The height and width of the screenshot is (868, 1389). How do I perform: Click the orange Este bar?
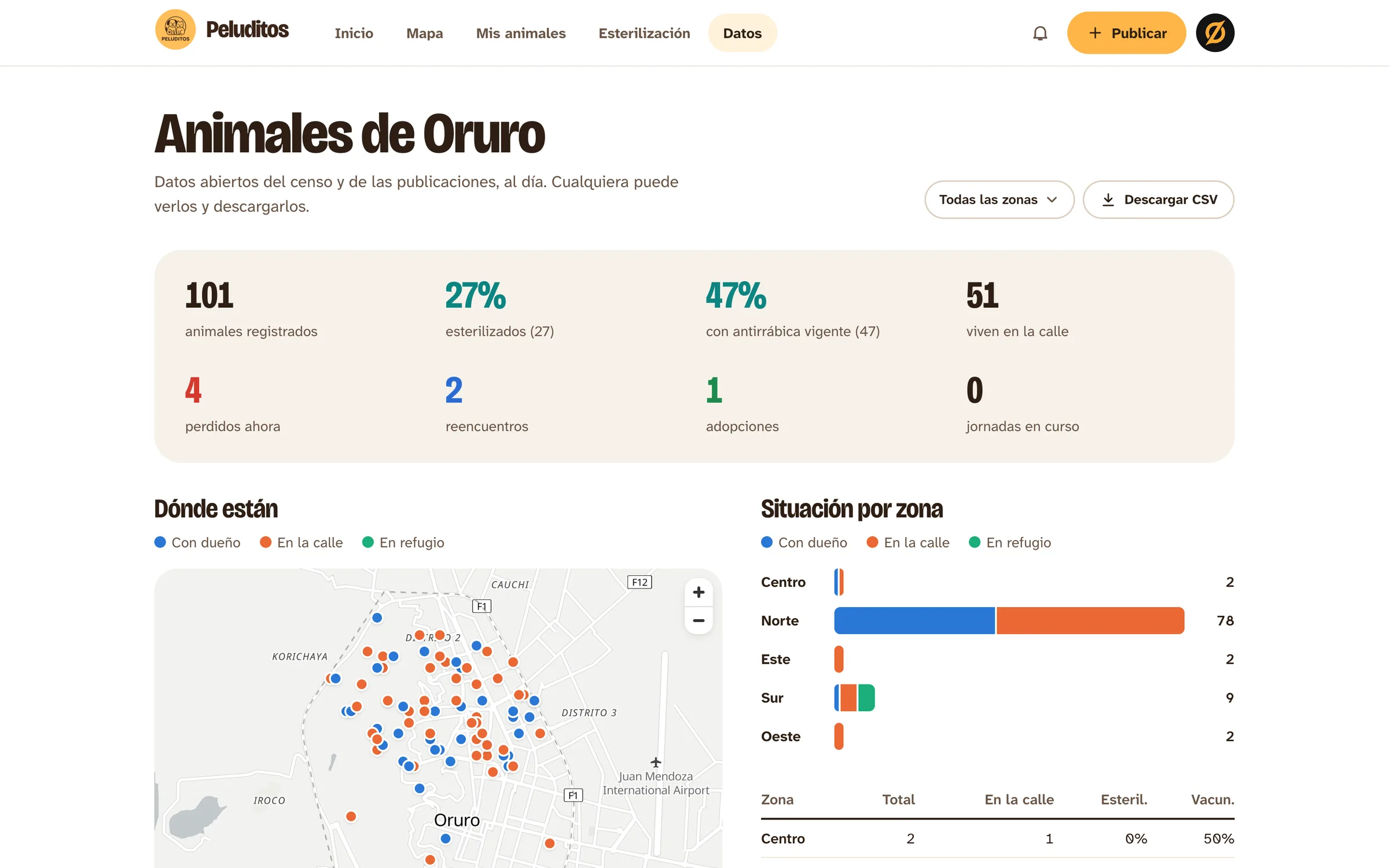(x=839, y=659)
